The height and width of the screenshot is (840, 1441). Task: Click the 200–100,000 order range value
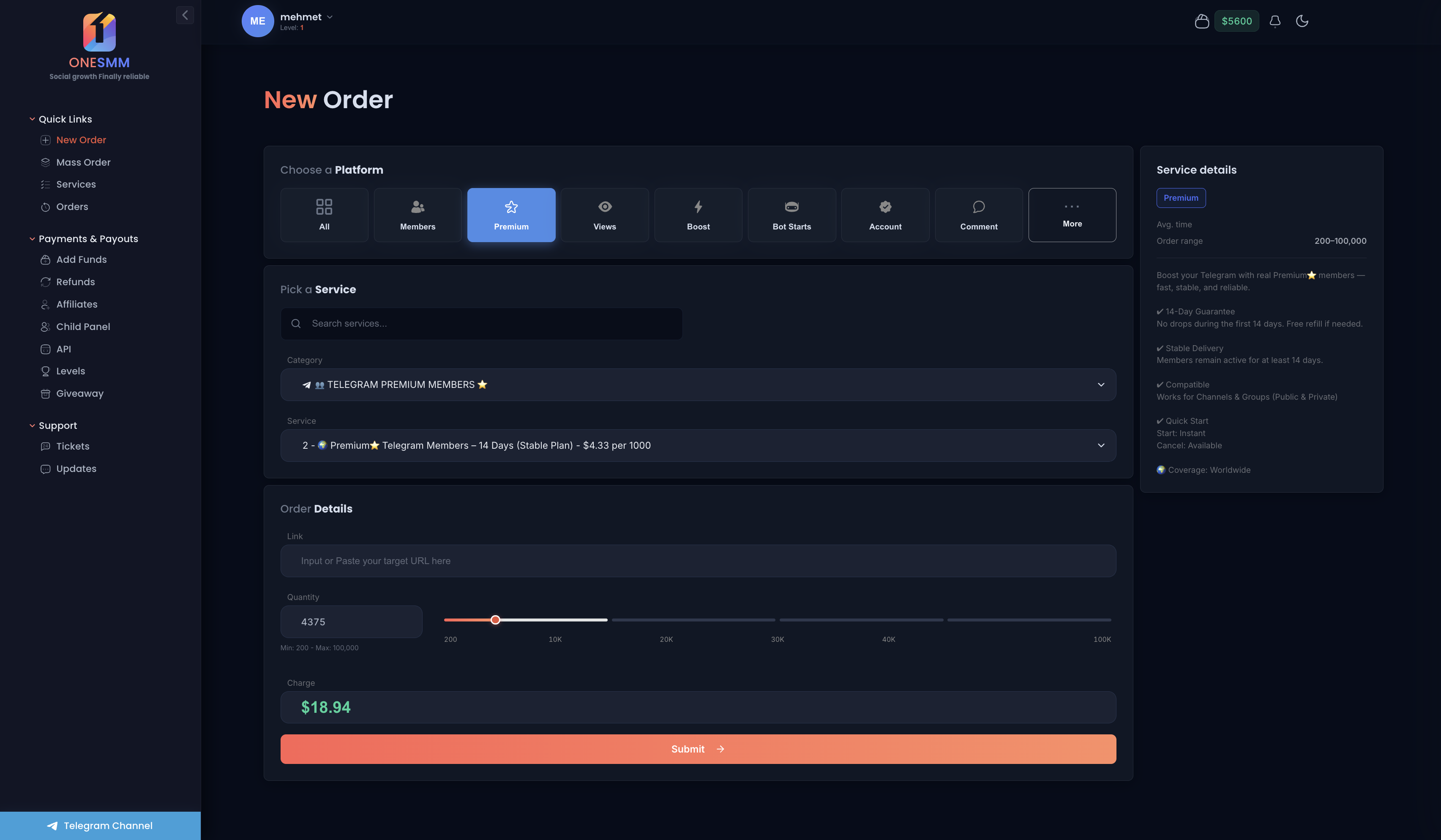click(1340, 241)
